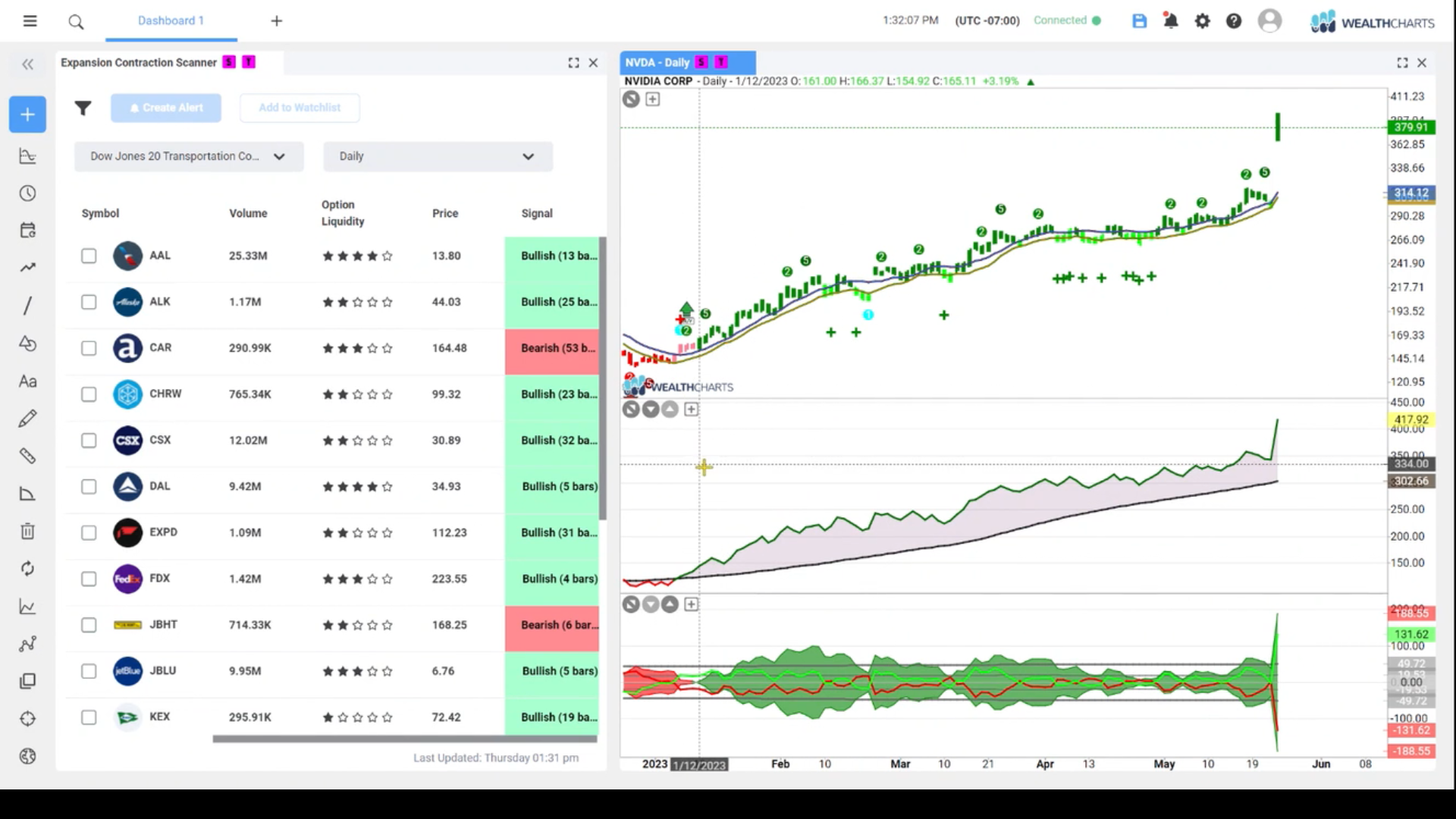Click the scanner horizontal scrollbar
1456x819 pixels.
tap(404, 739)
